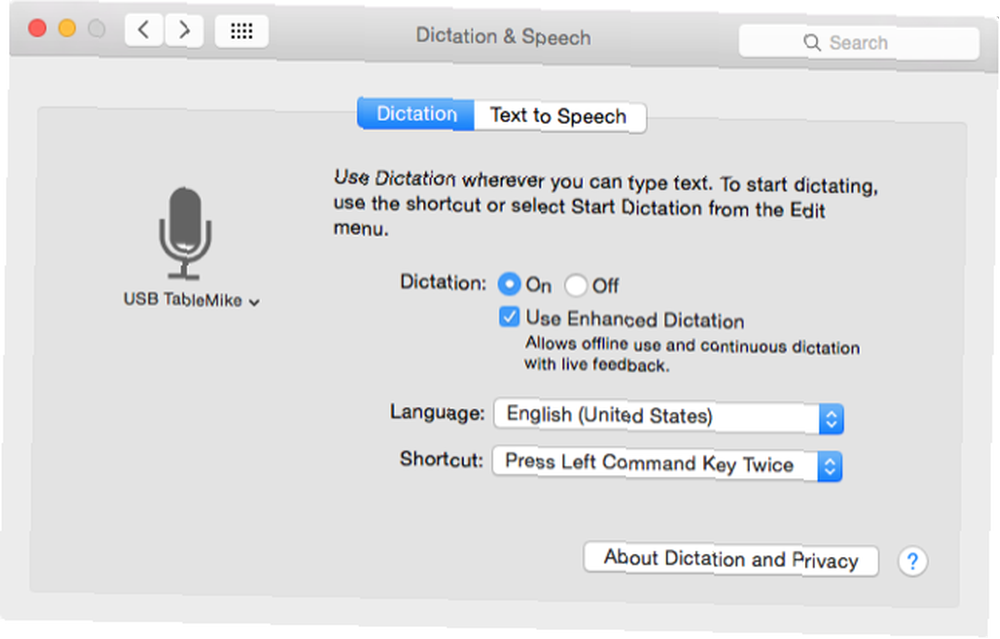Uncheck Use Enhanced Dictation checkbox

click(510, 316)
